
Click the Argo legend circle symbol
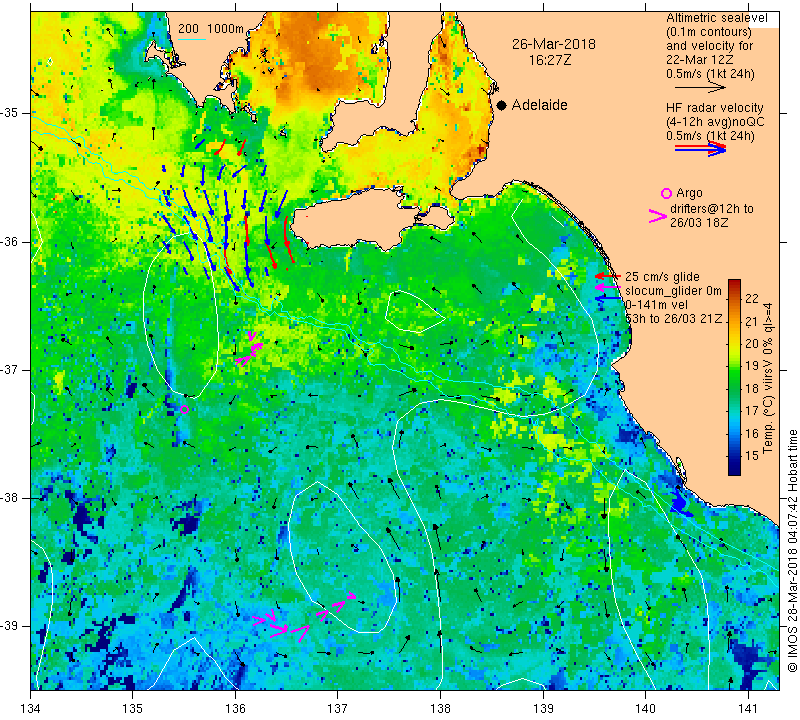(x=666, y=193)
